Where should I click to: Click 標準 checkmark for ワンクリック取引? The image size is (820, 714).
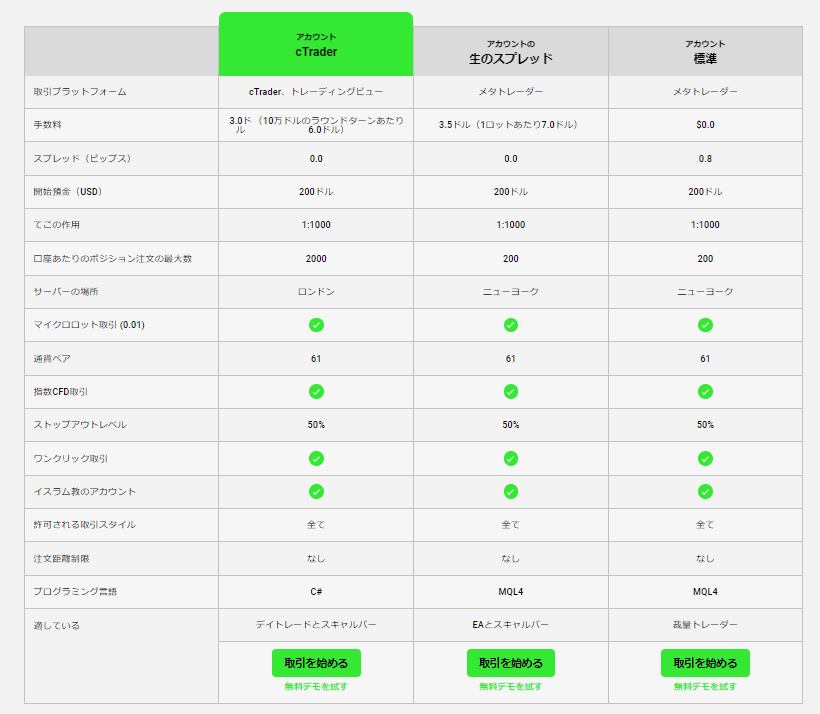coord(705,458)
